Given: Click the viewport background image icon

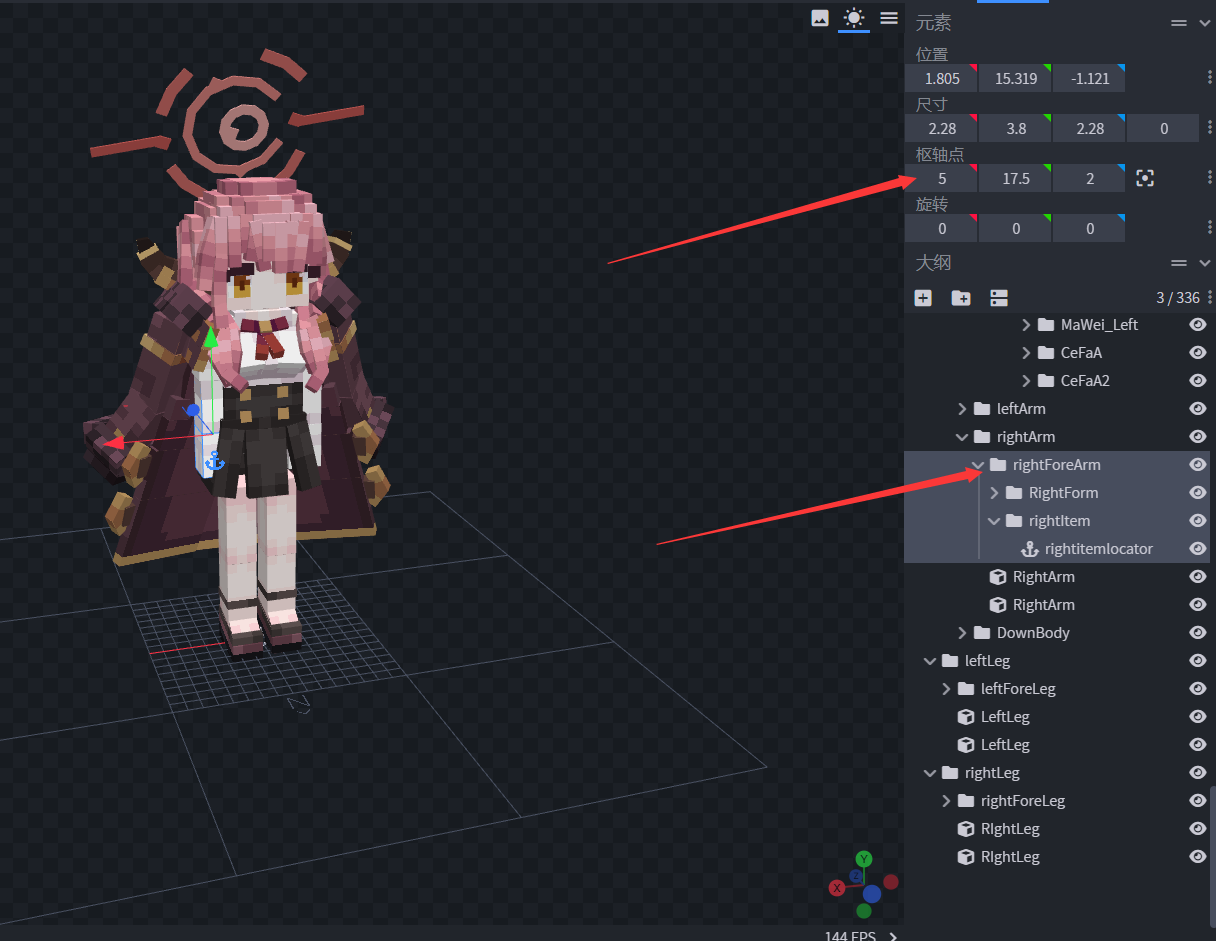Looking at the screenshot, I should [820, 18].
